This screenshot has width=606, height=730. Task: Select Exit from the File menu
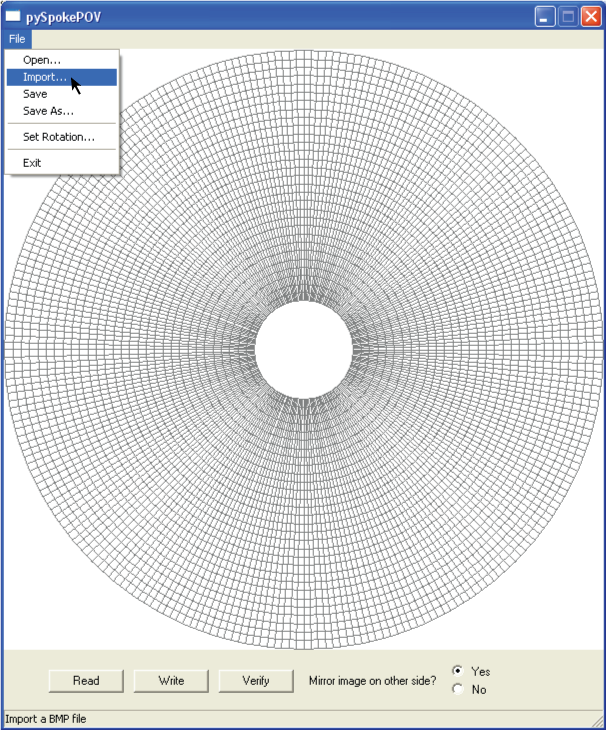click(61, 163)
